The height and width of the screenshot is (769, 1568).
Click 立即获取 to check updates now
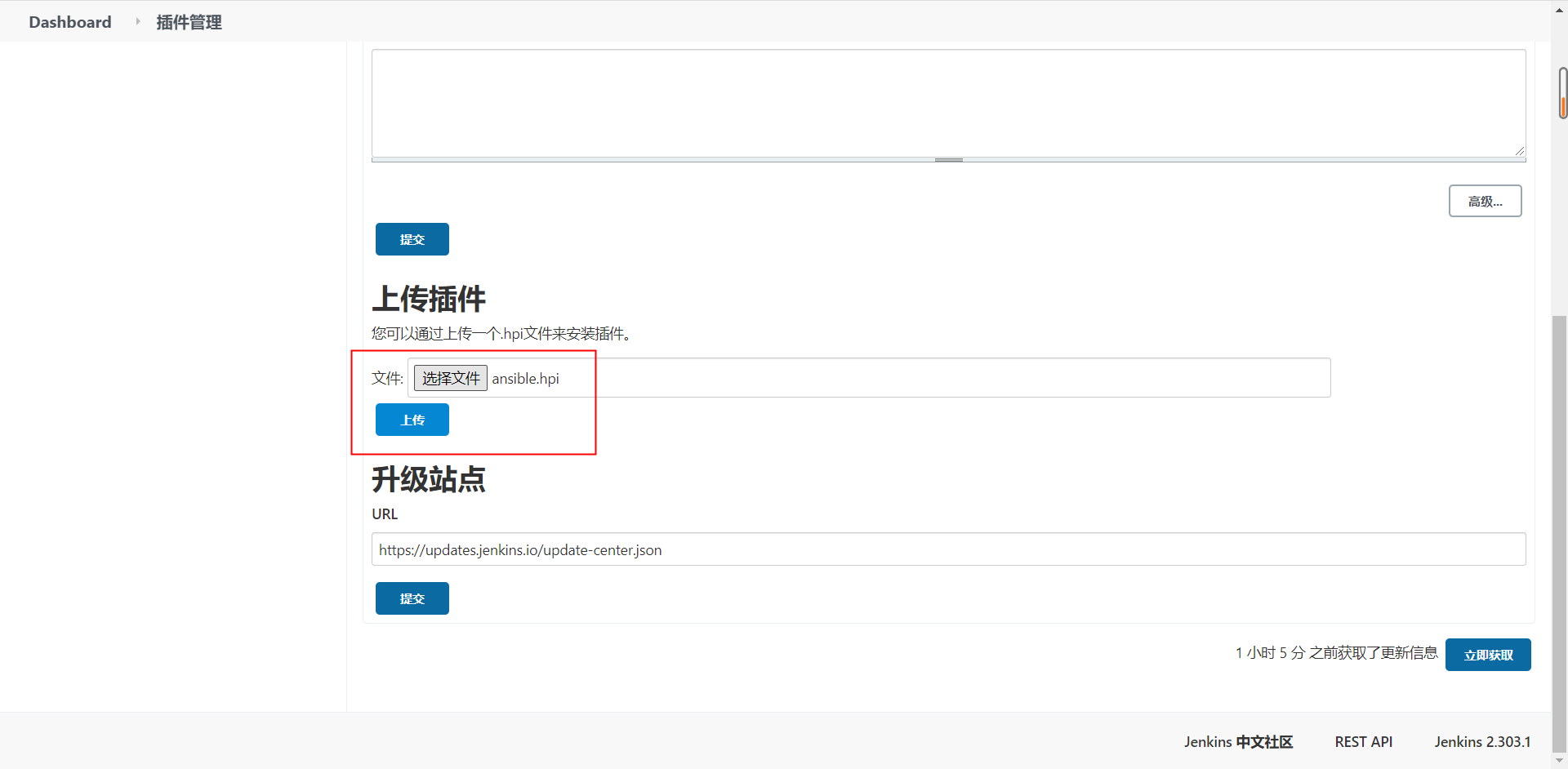[x=1488, y=655]
